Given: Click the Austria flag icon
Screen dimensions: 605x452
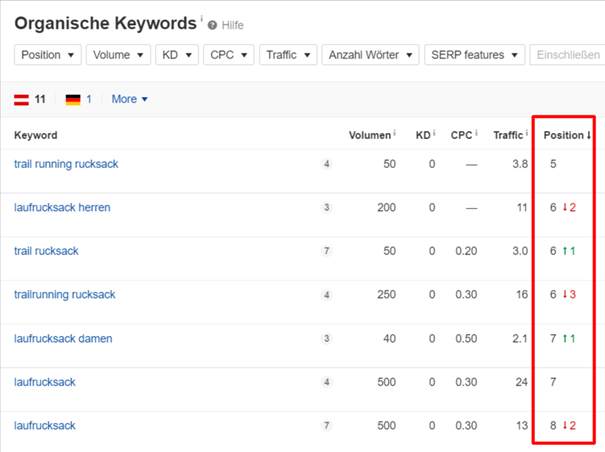Looking at the screenshot, I should (21, 100).
